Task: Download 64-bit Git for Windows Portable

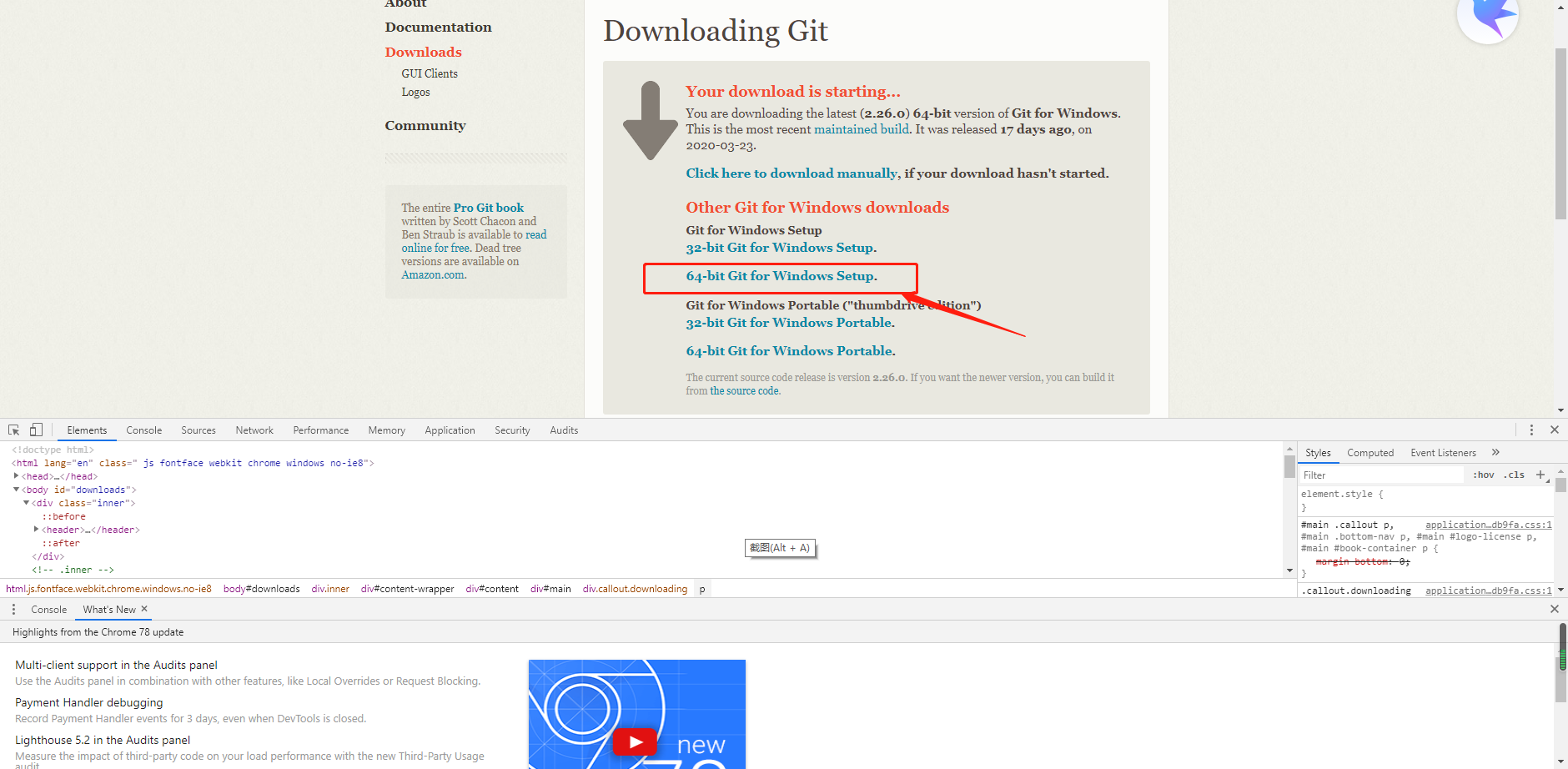Action: (x=790, y=351)
